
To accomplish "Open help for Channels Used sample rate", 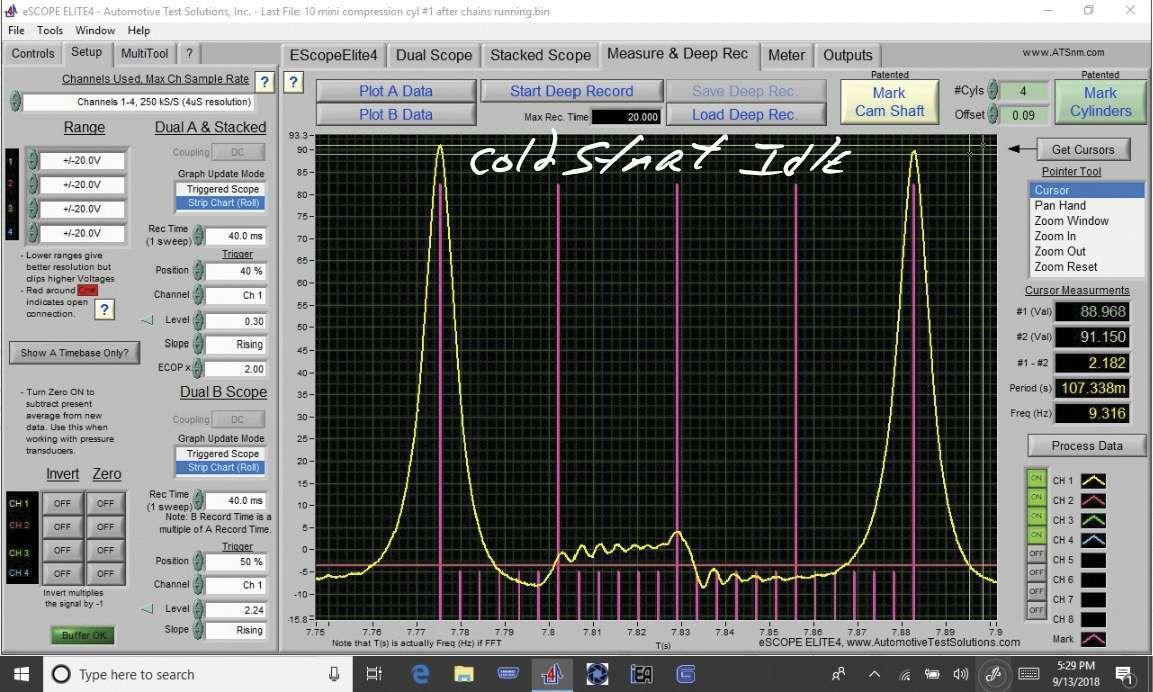I will pyautogui.click(x=264, y=82).
